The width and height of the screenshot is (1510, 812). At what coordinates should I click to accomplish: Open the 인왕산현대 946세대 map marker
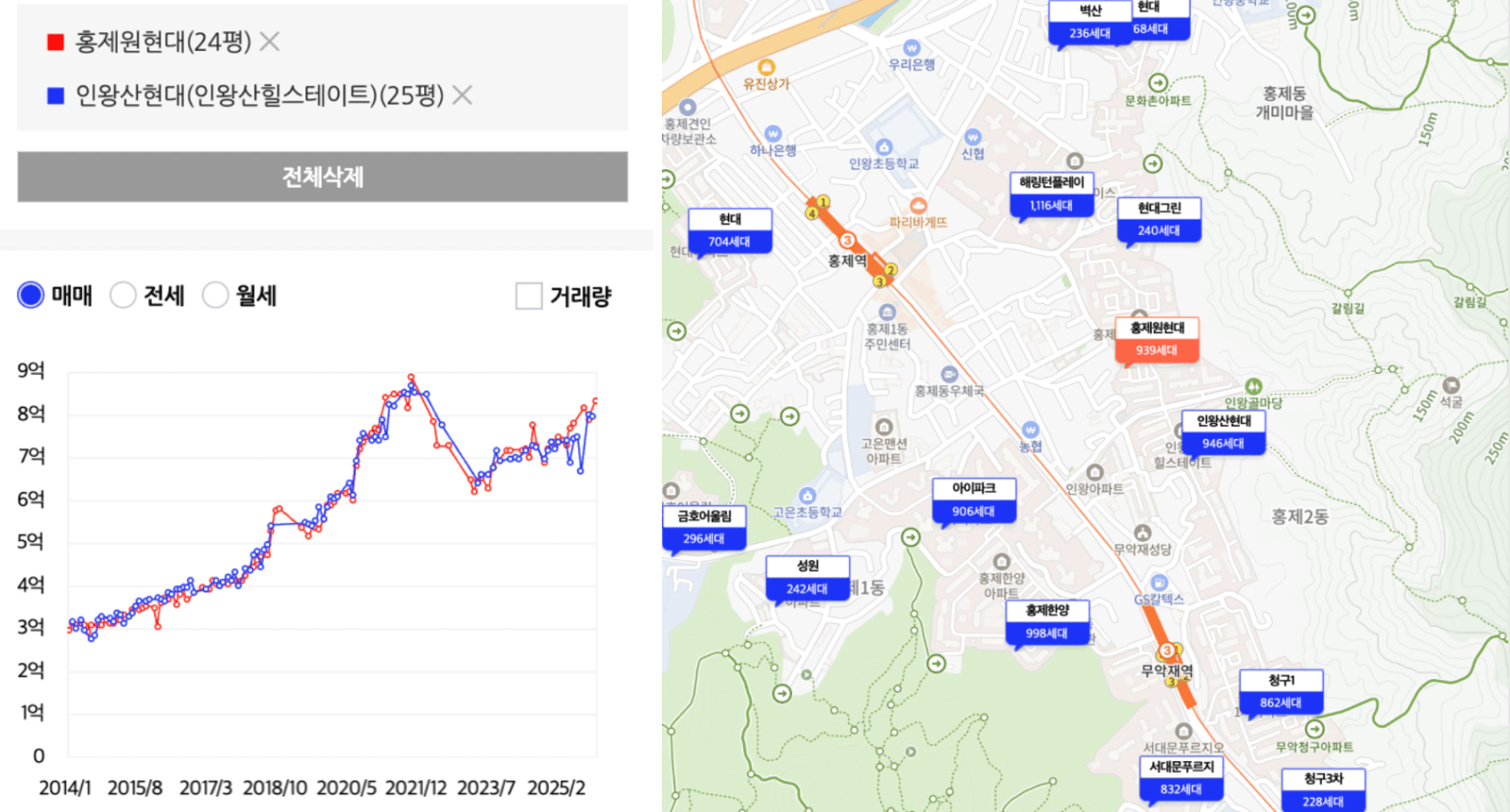(x=1223, y=432)
